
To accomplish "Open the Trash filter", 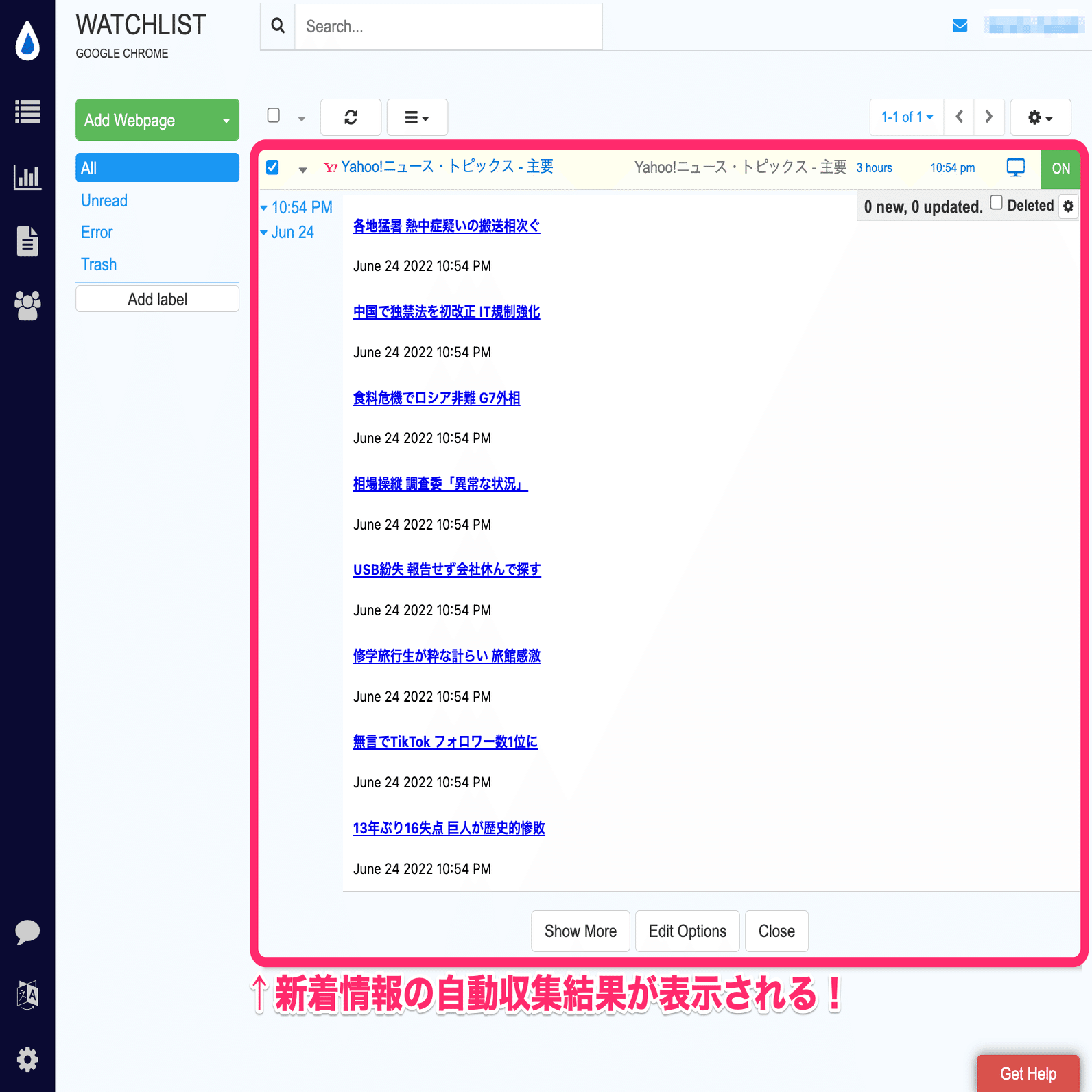I will pos(99,264).
